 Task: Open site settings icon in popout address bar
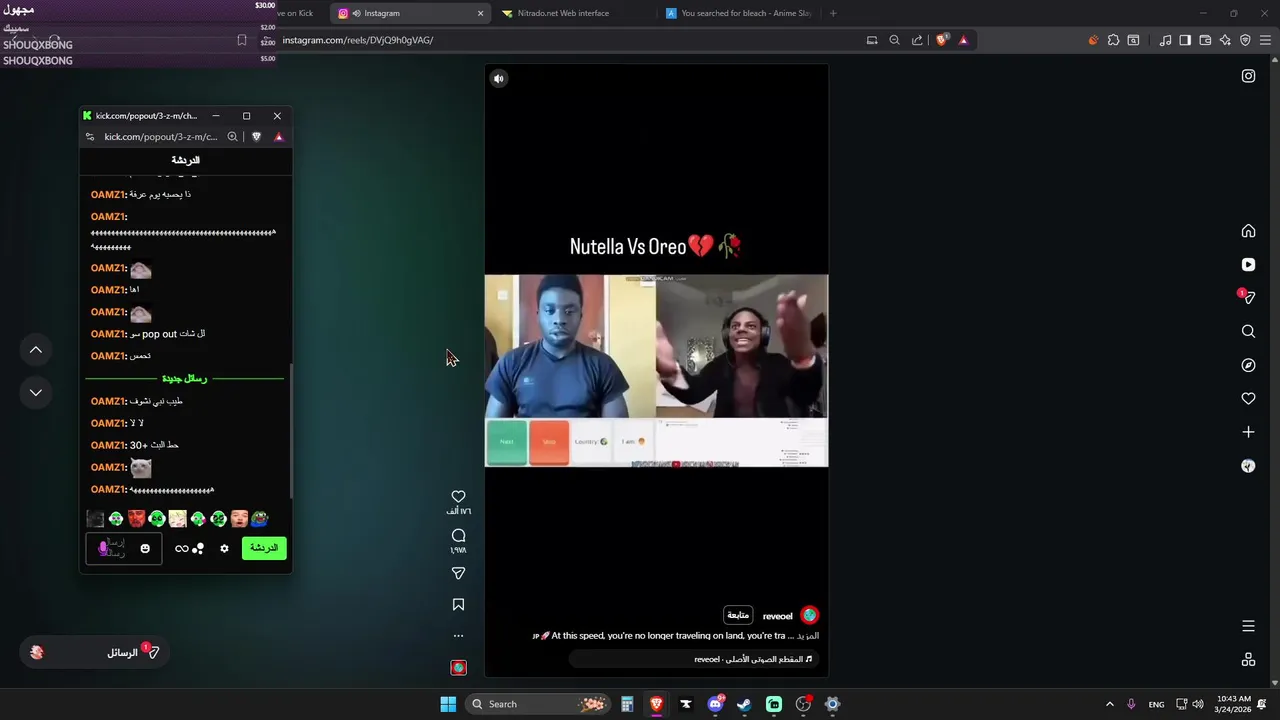click(90, 137)
